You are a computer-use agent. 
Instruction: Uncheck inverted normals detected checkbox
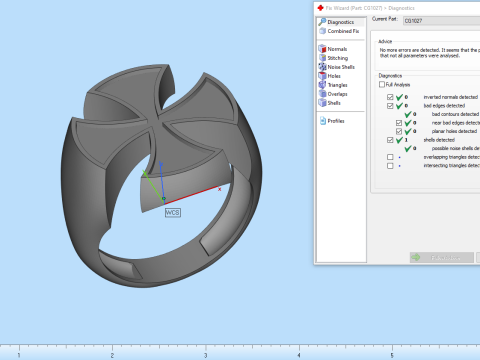click(x=390, y=97)
